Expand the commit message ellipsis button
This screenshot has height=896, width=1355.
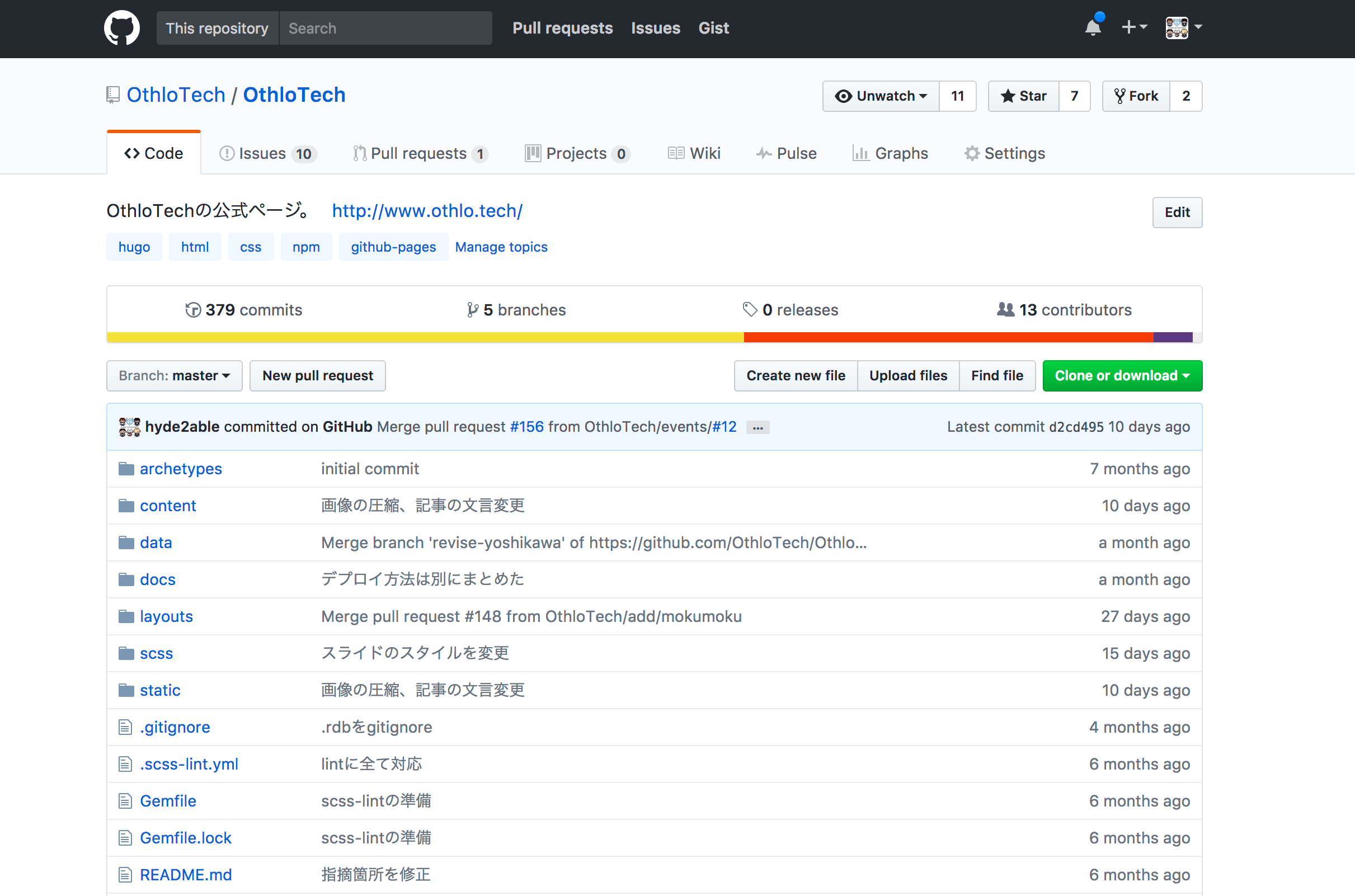click(x=758, y=427)
